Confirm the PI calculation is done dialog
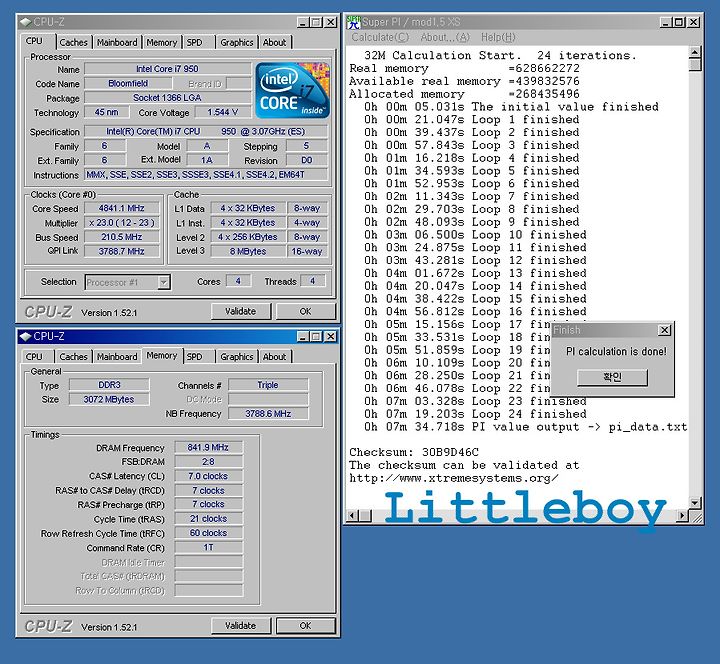This screenshot has width=720, height=664. click(612, 377)
